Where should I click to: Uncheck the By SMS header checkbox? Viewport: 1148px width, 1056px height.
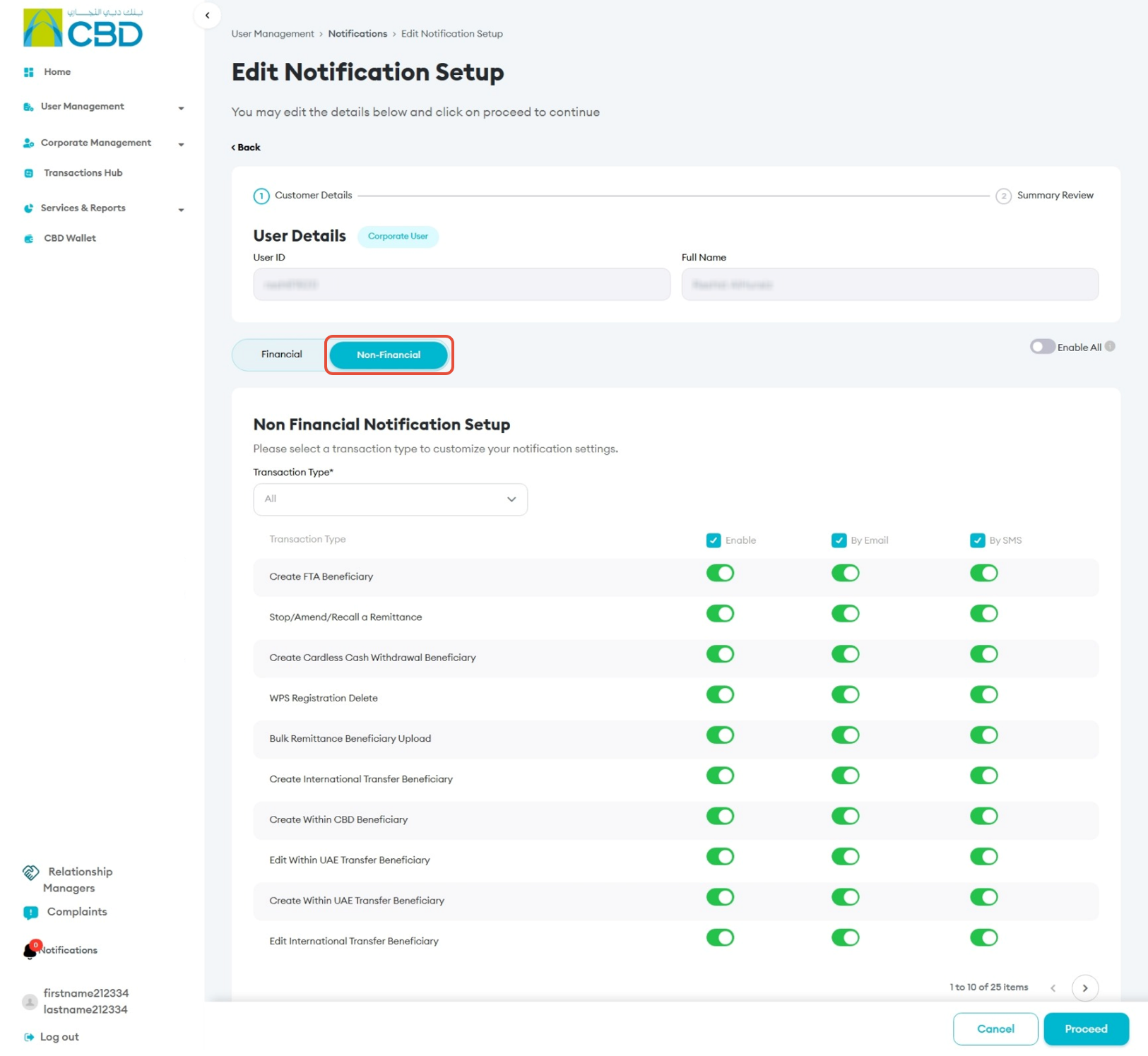point(977,540)
